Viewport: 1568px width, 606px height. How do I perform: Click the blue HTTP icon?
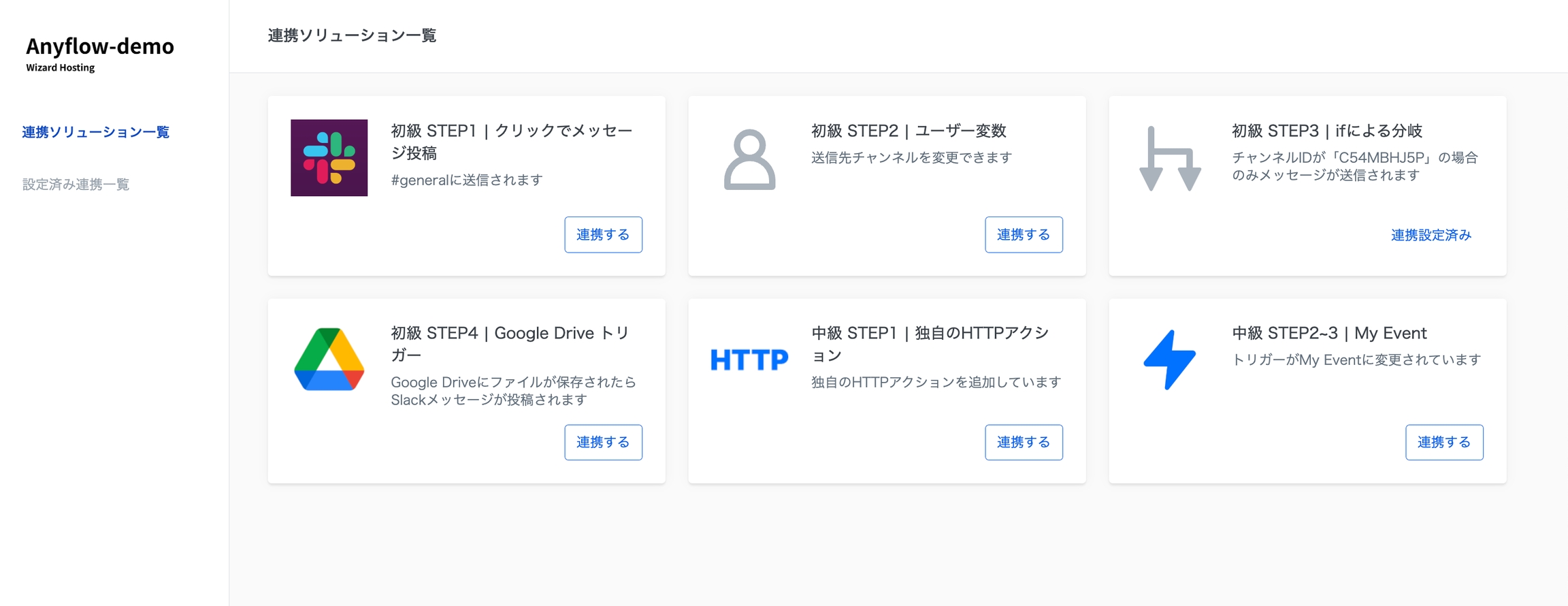749,360
